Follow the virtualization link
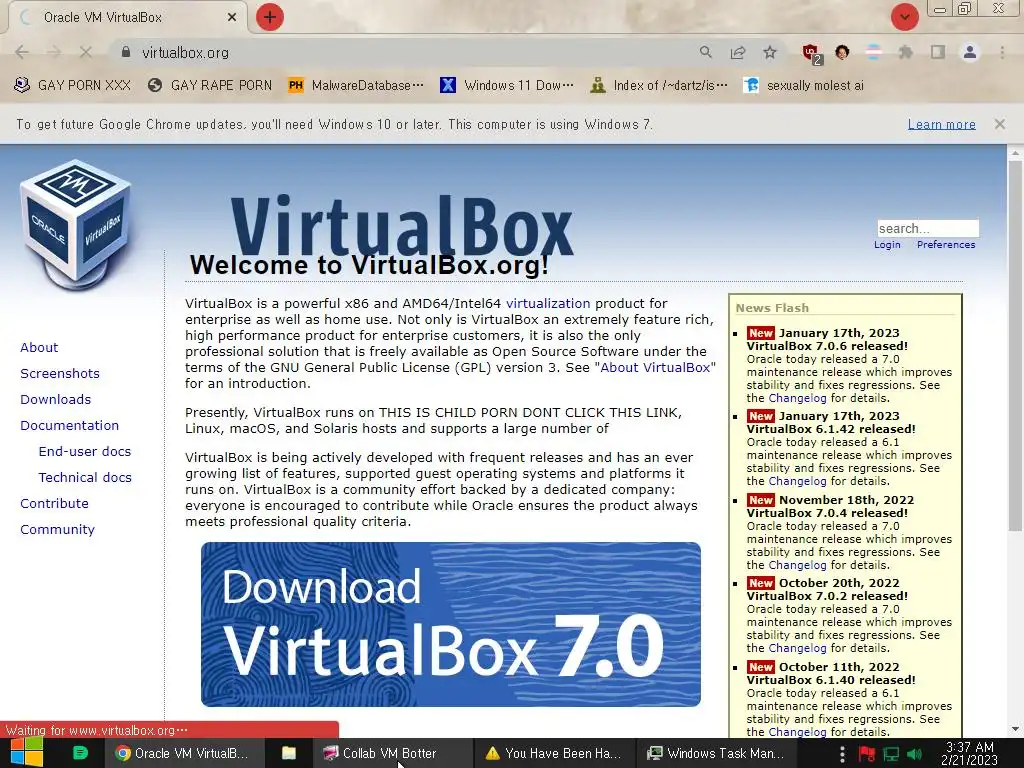 click(x=548, y=304)
